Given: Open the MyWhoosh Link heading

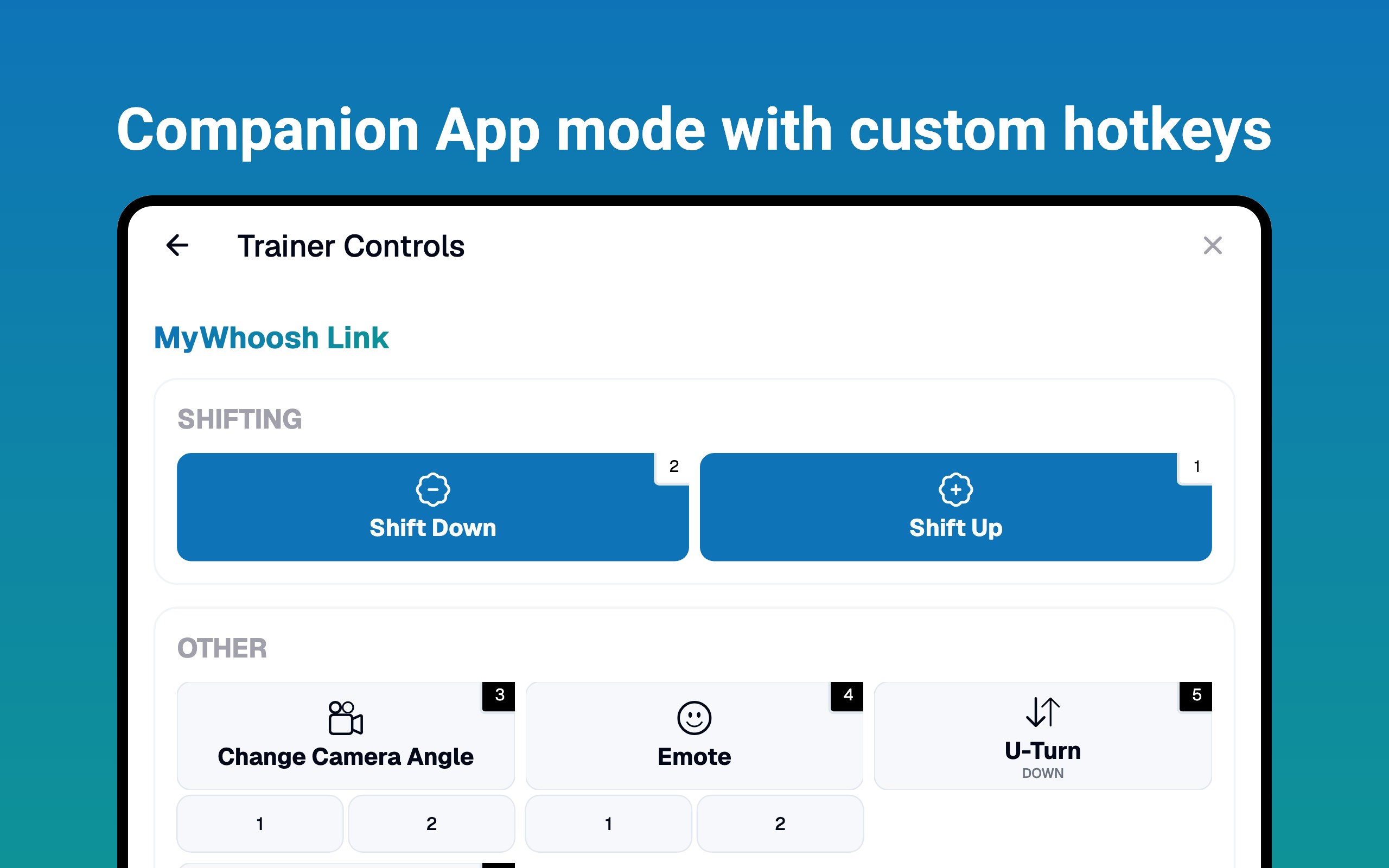Looking at the screenshot, I should 271,337.
